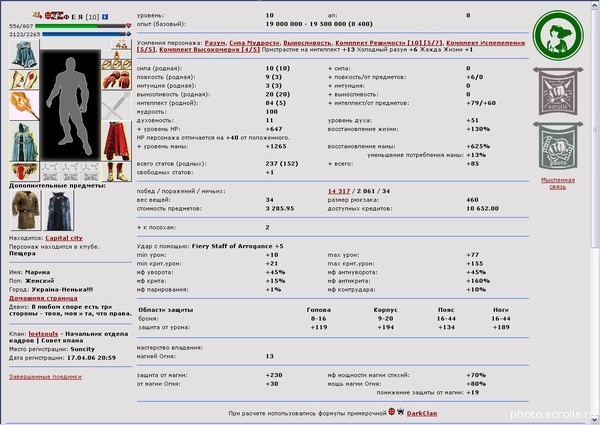
Task: Click the доступных кредитов value 10 652.00
Action: pyautogui.click(x=483, y=208)
